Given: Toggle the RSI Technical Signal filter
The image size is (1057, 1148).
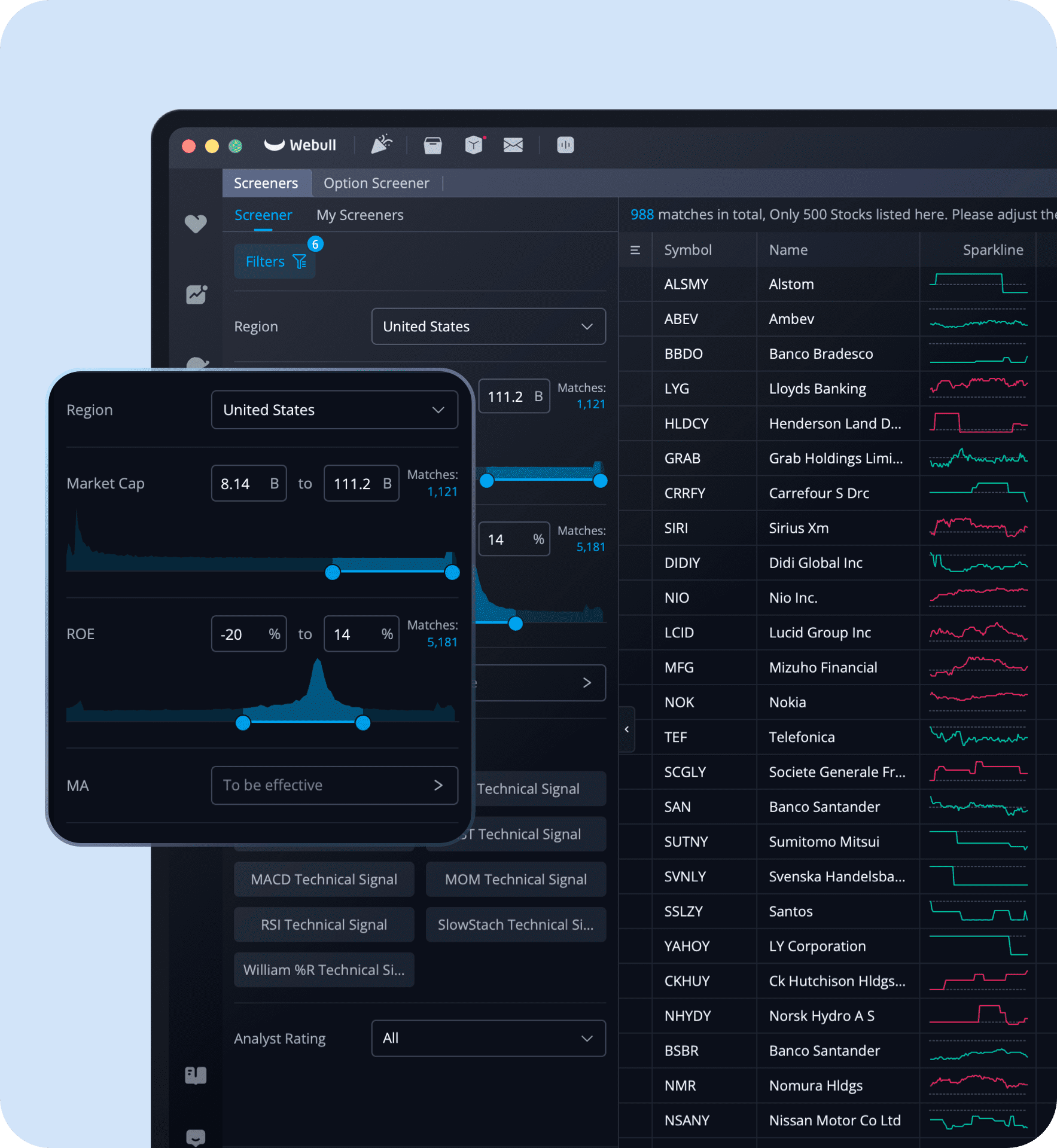Looking at the screenshot, I should (x=324, y=924).
